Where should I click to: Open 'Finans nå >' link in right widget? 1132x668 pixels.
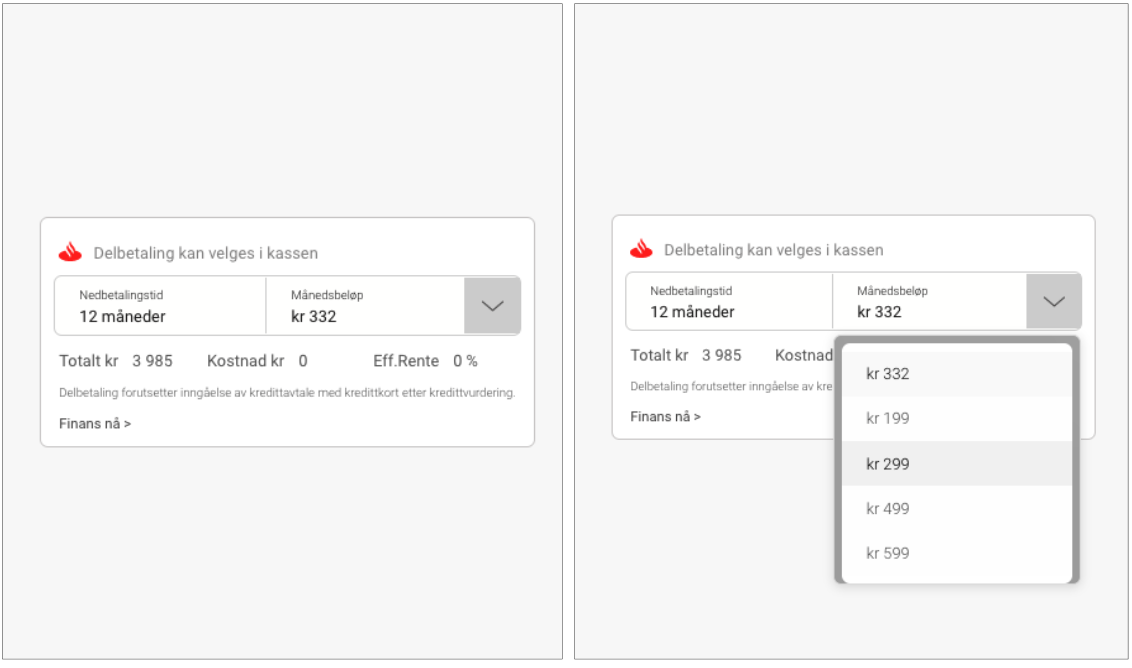point(665,417)
